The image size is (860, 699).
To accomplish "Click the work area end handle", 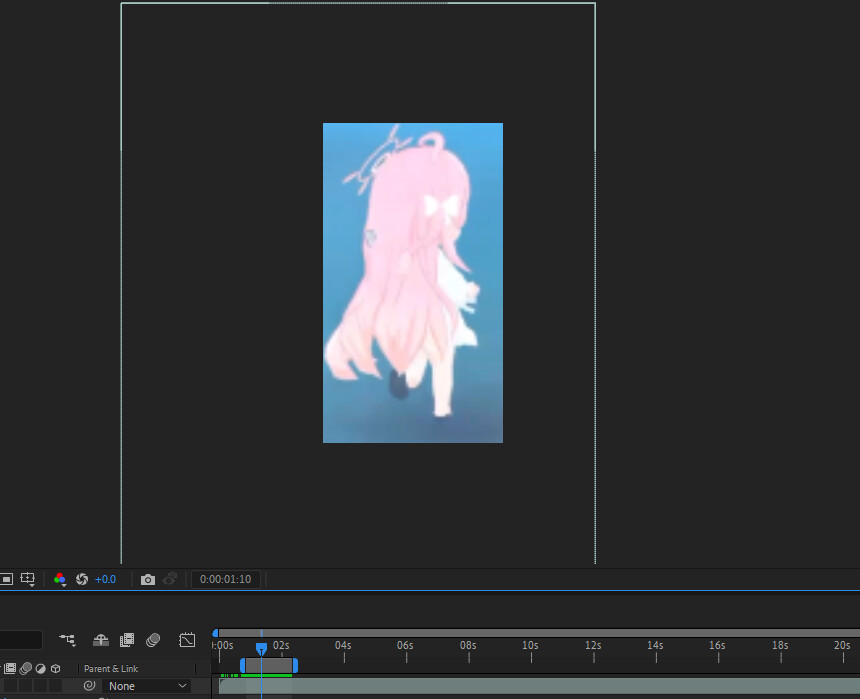I will (x=295, y=666).
